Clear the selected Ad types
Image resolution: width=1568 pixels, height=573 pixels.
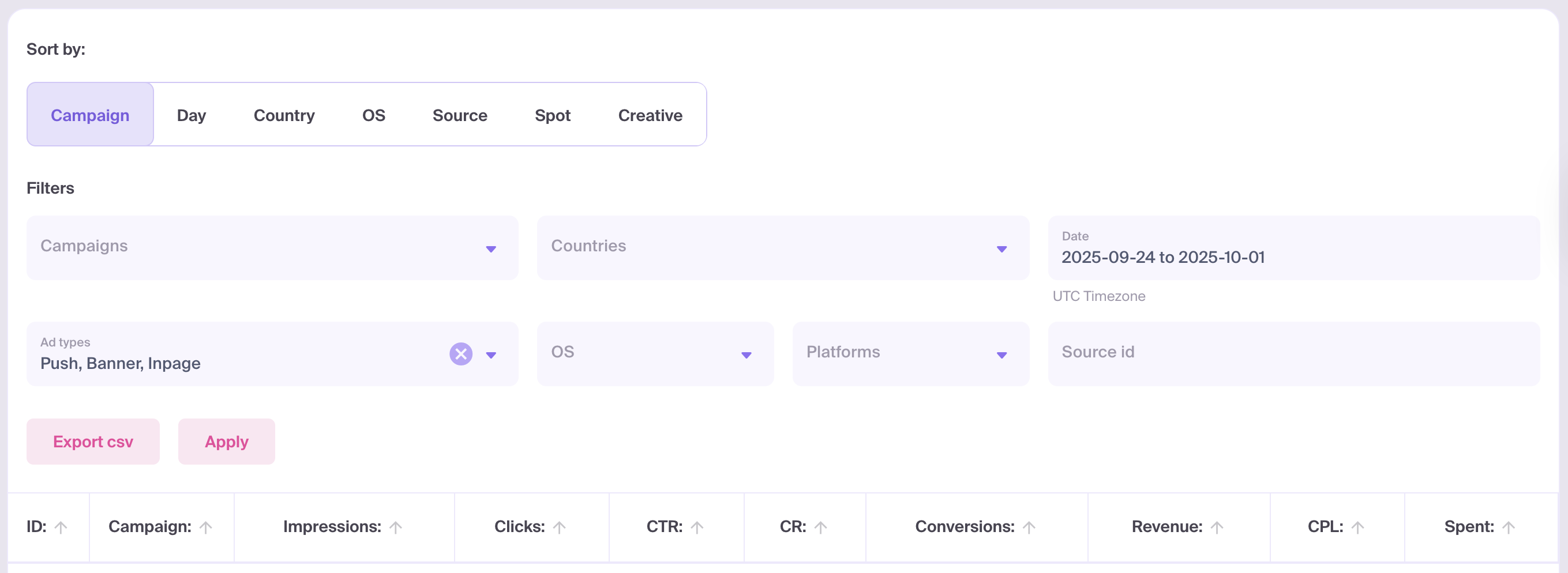click(461, 354)
